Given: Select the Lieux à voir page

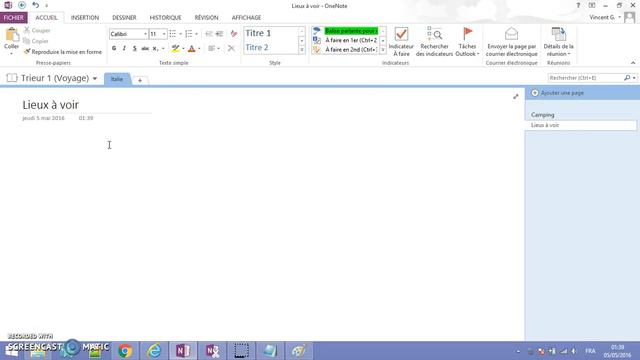Looking at the screenshot, I should pos(581,125).
